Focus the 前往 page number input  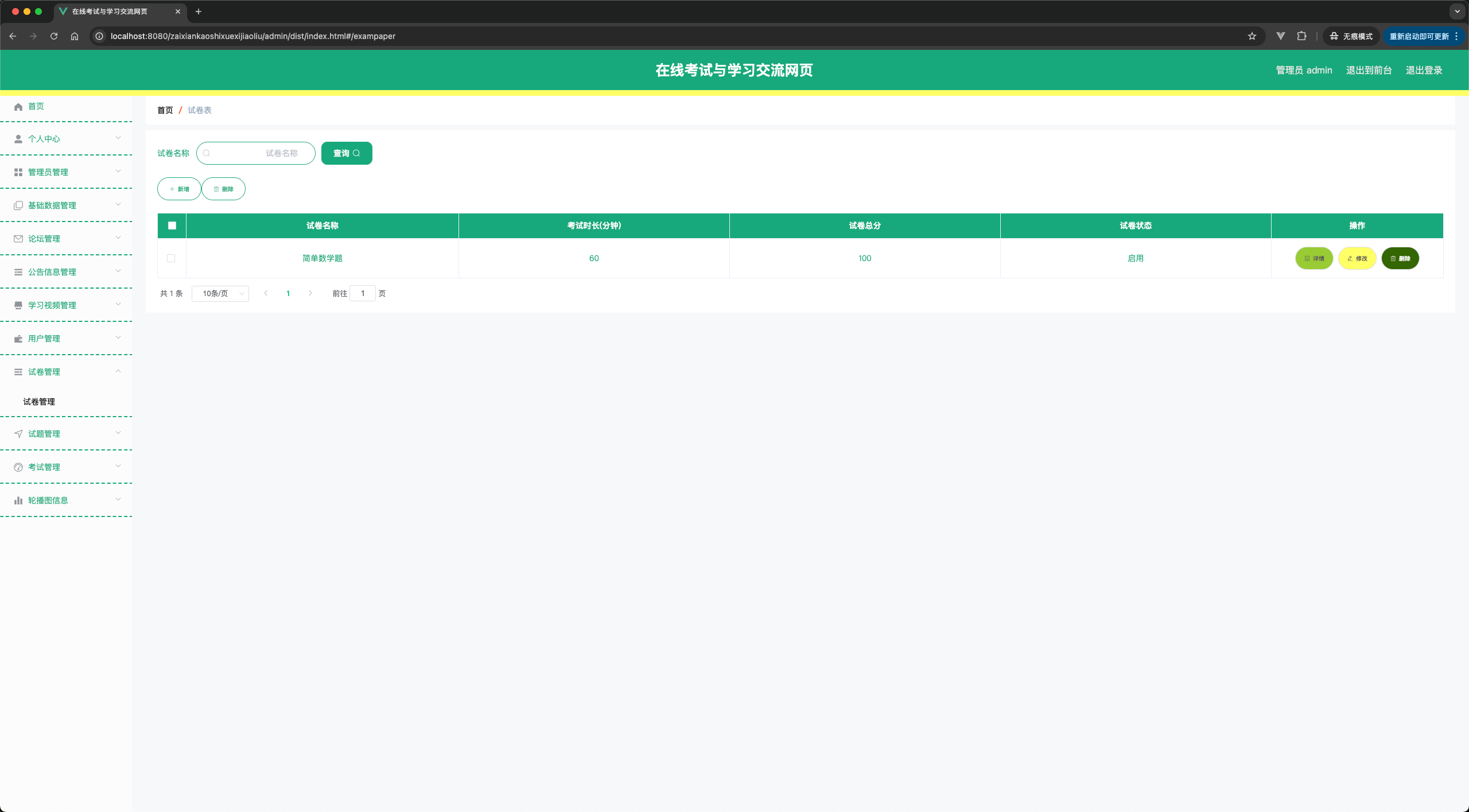pos(363,293)
